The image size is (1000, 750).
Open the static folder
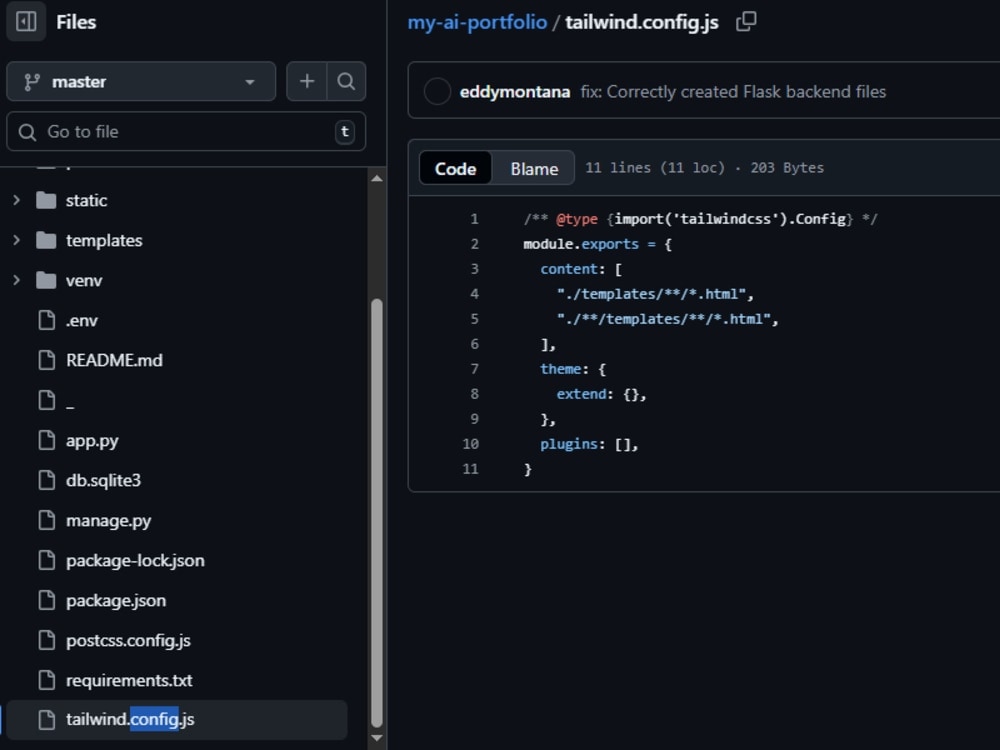click(x=86, y=200)
